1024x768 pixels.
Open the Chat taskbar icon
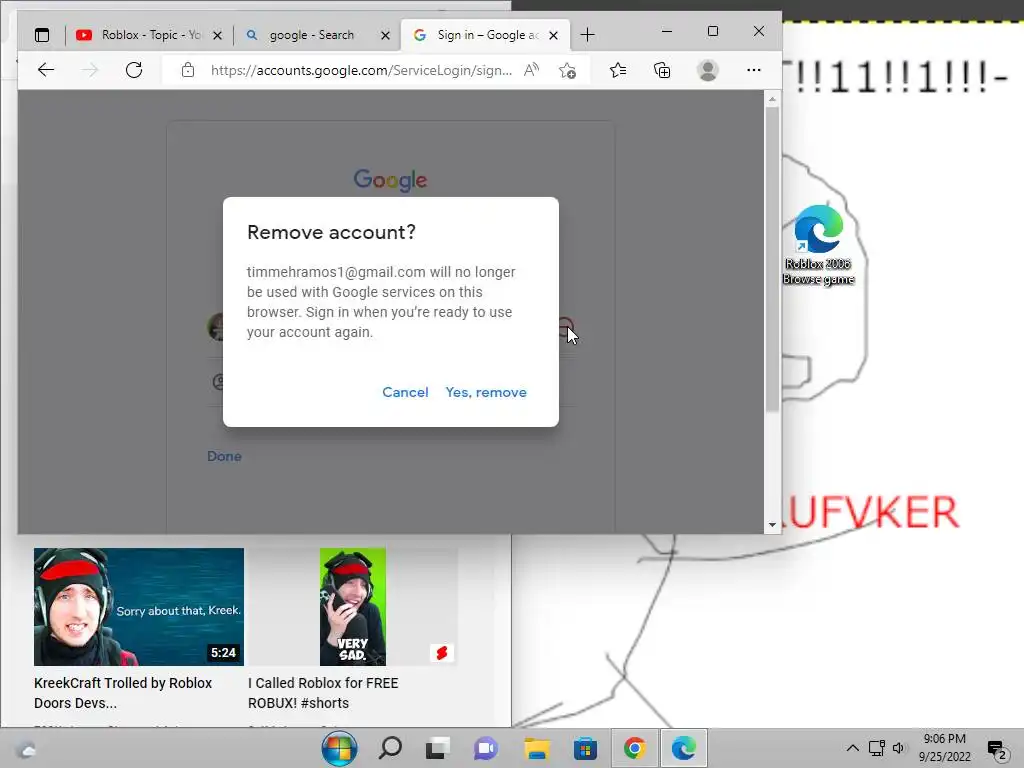[x=486, y=748]
